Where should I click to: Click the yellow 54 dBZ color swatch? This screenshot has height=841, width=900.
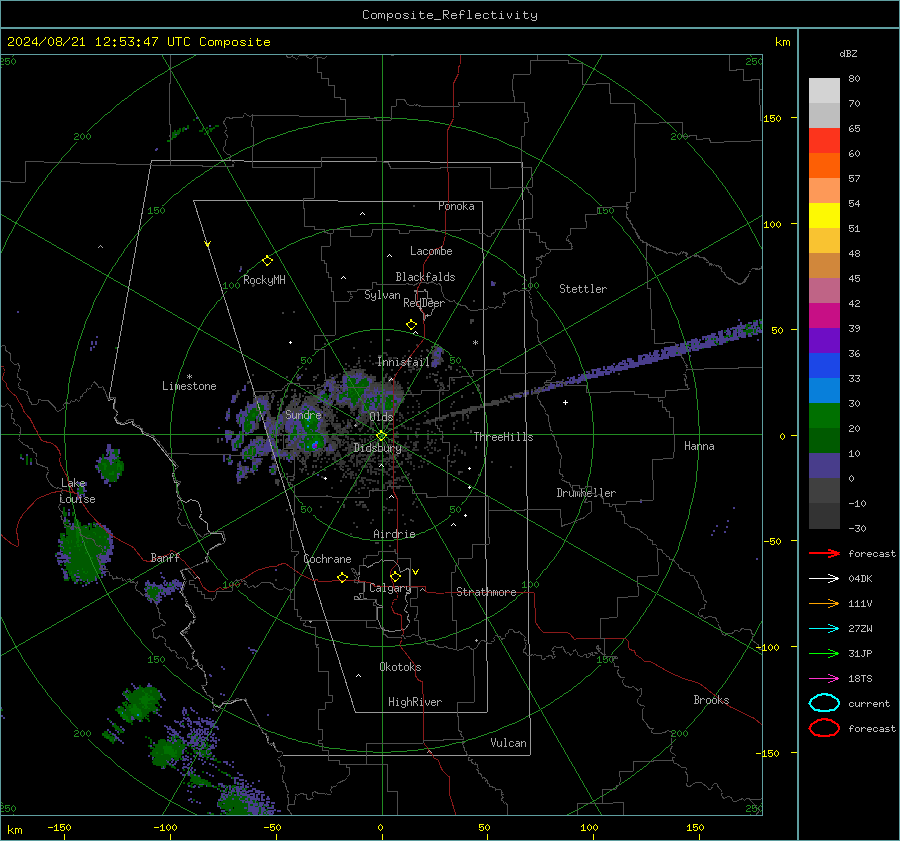824,215
